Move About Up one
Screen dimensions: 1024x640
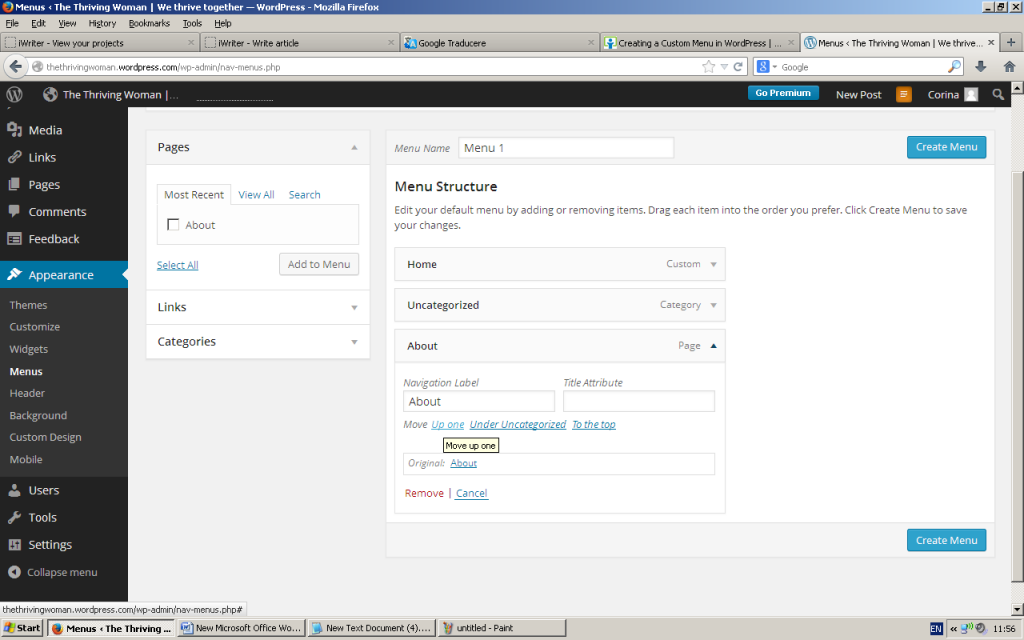pyautogui.click(x=447, y=424)
